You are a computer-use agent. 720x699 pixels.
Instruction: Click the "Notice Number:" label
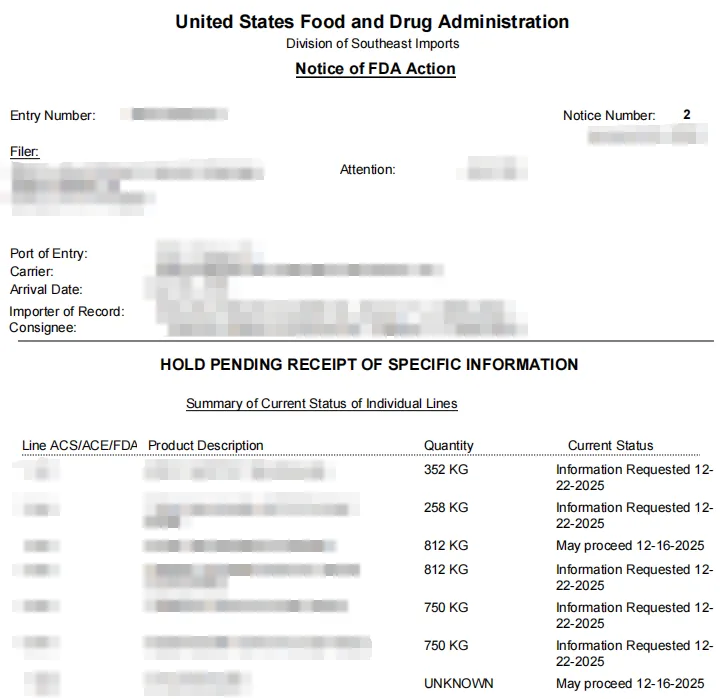click(x=609, y=116)
